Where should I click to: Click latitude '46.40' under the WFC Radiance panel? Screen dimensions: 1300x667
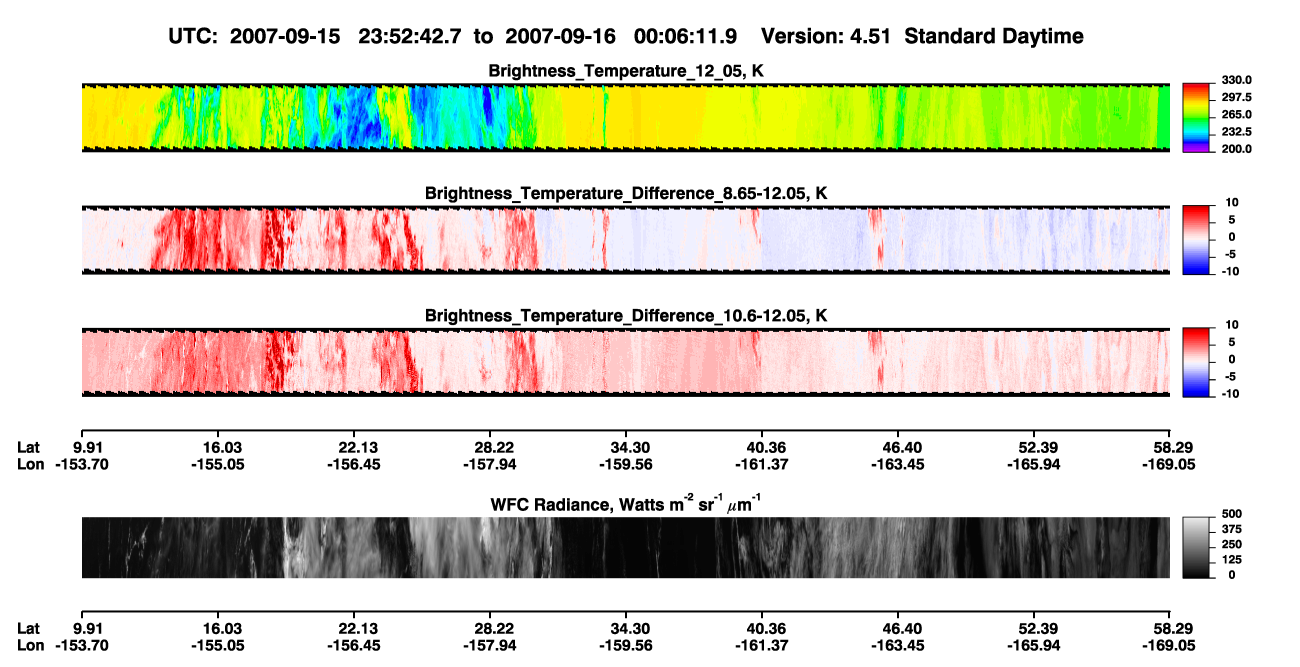pos(900,628)
